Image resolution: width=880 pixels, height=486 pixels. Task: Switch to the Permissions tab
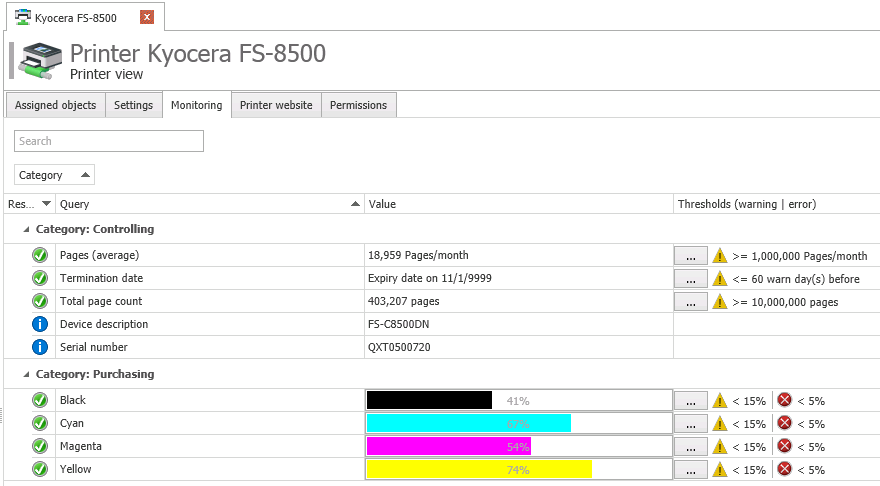(358, 105)
